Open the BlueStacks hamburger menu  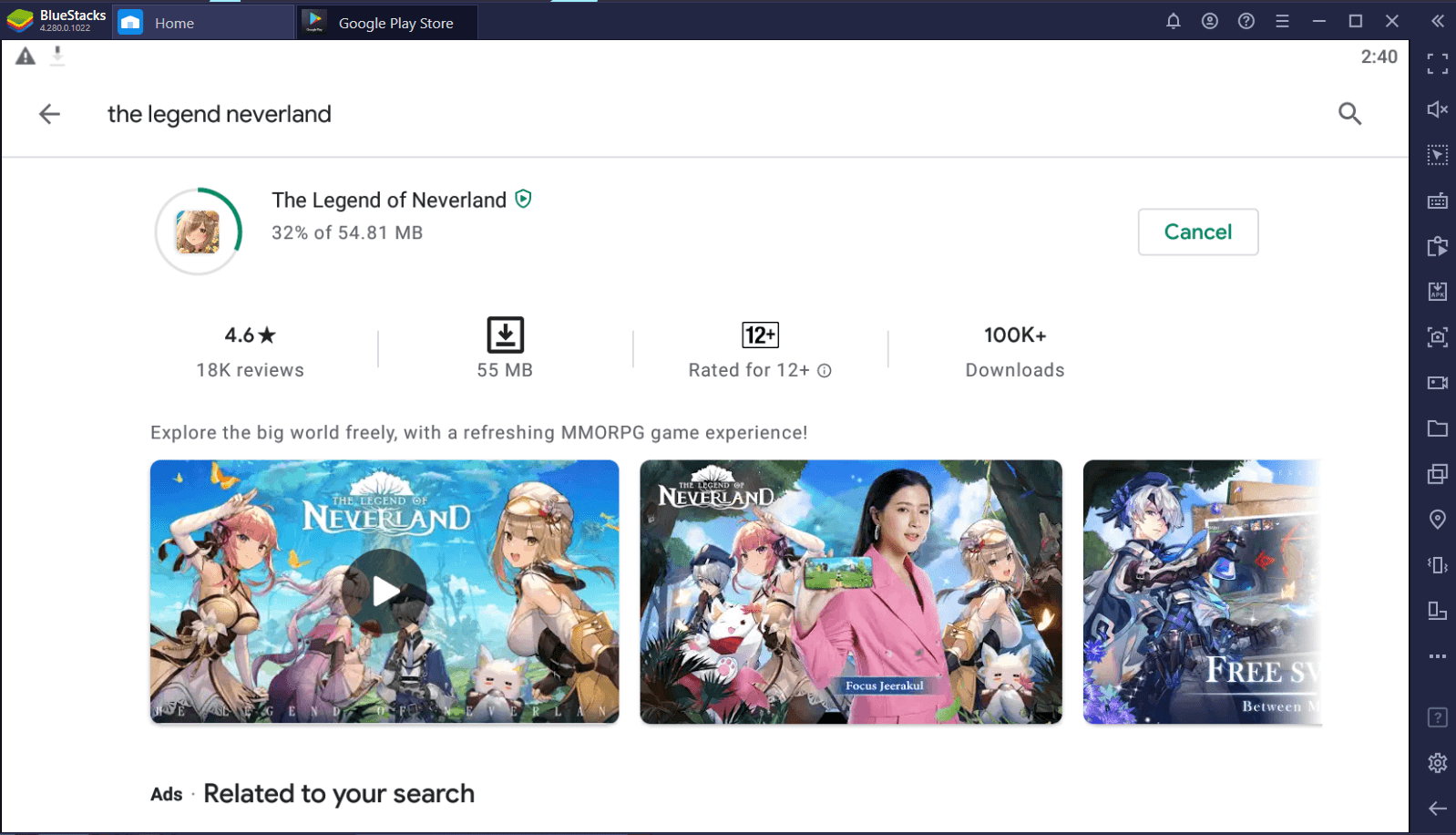1282,21
